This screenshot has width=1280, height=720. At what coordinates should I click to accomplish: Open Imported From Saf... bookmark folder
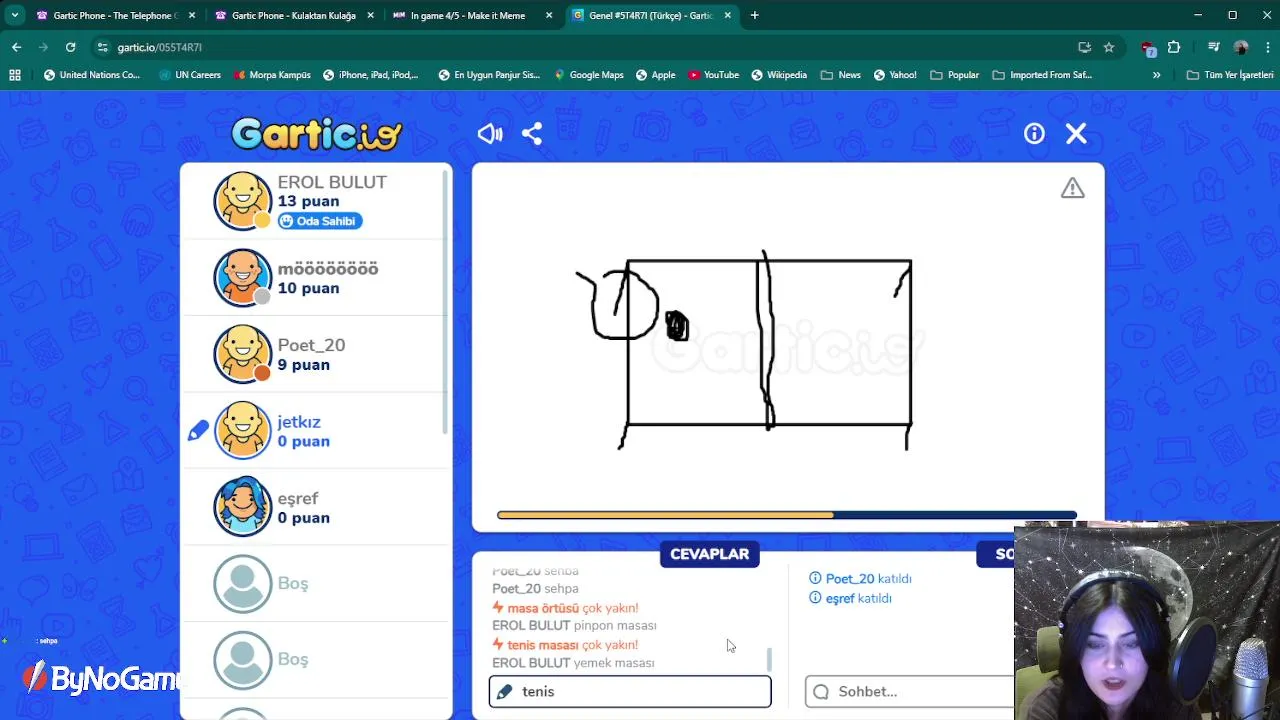pos(1042,75)
